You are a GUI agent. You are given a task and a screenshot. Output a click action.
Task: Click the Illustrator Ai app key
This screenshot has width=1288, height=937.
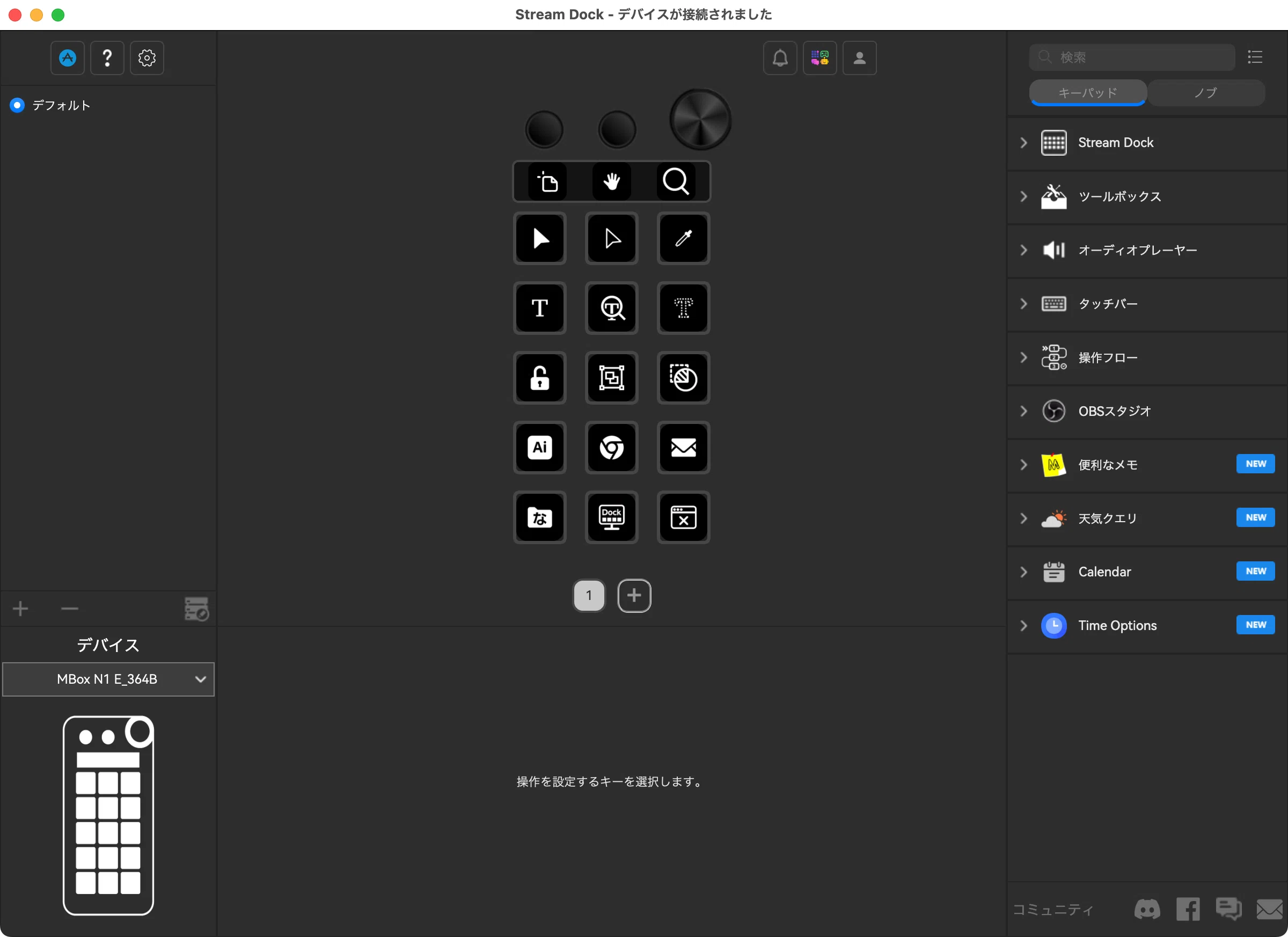pyautogui.click(x=539, y=448)
